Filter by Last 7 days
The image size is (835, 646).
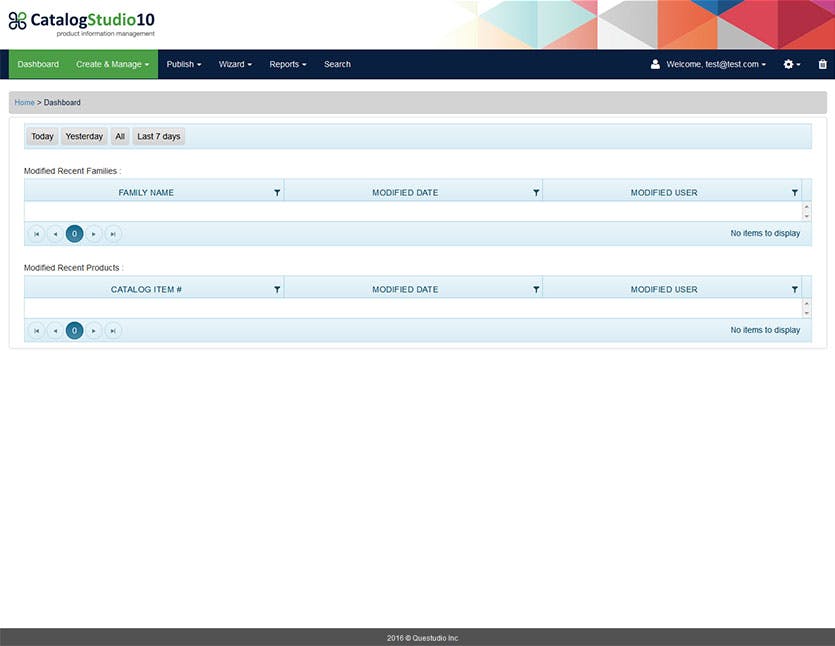click(159, 136)
